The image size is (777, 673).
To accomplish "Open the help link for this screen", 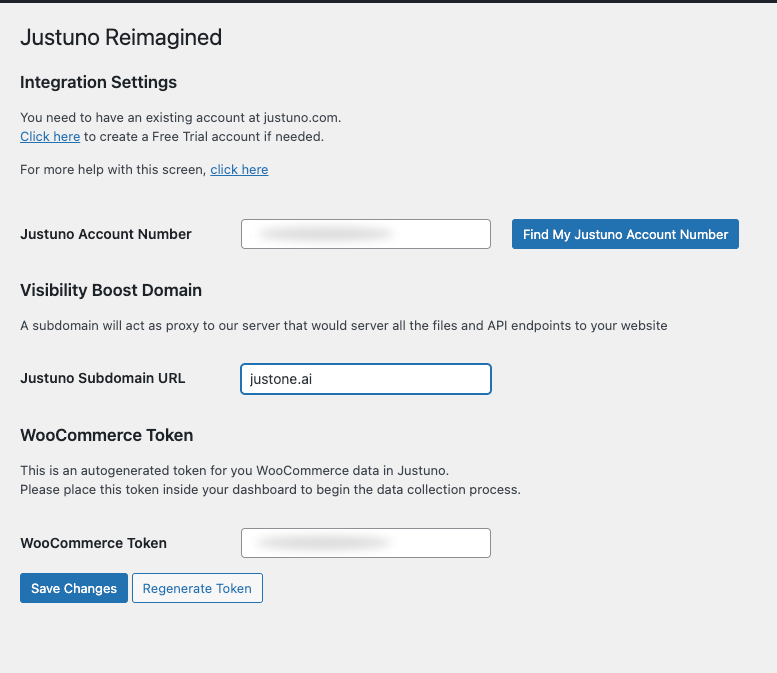I will click(239, 169).
